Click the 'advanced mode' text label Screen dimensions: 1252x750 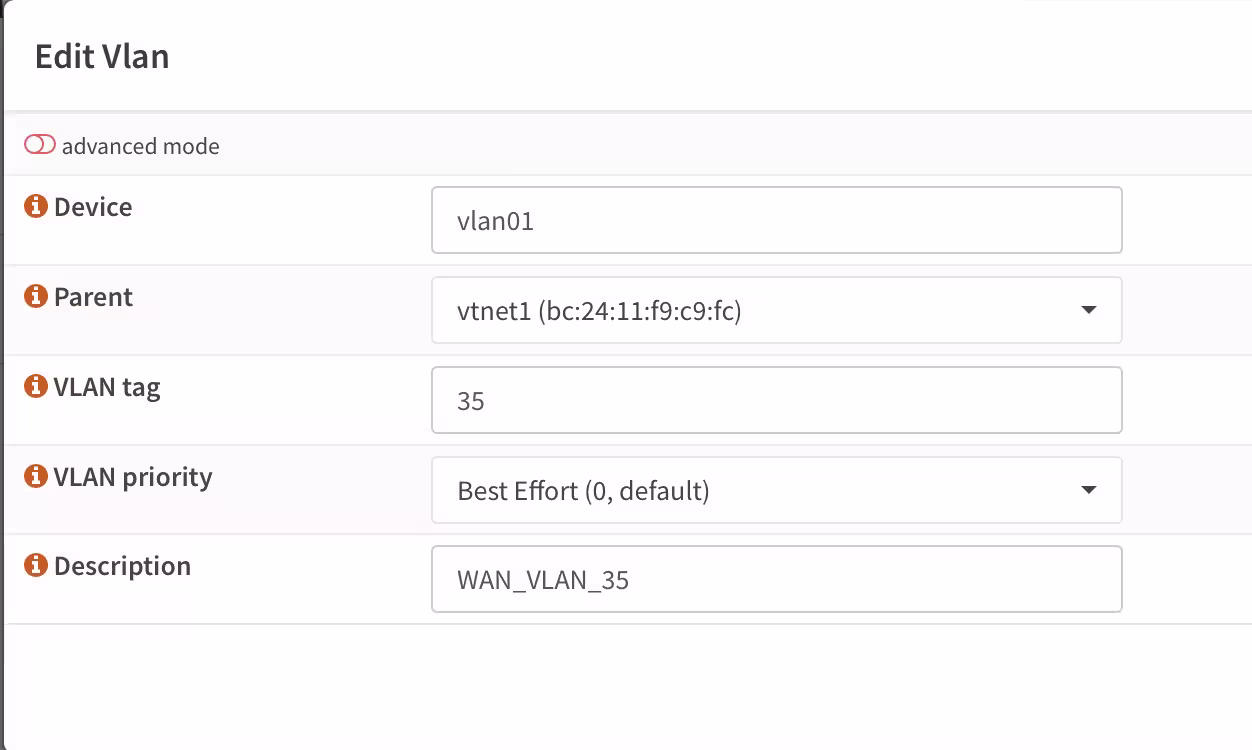tap(140, 146)
